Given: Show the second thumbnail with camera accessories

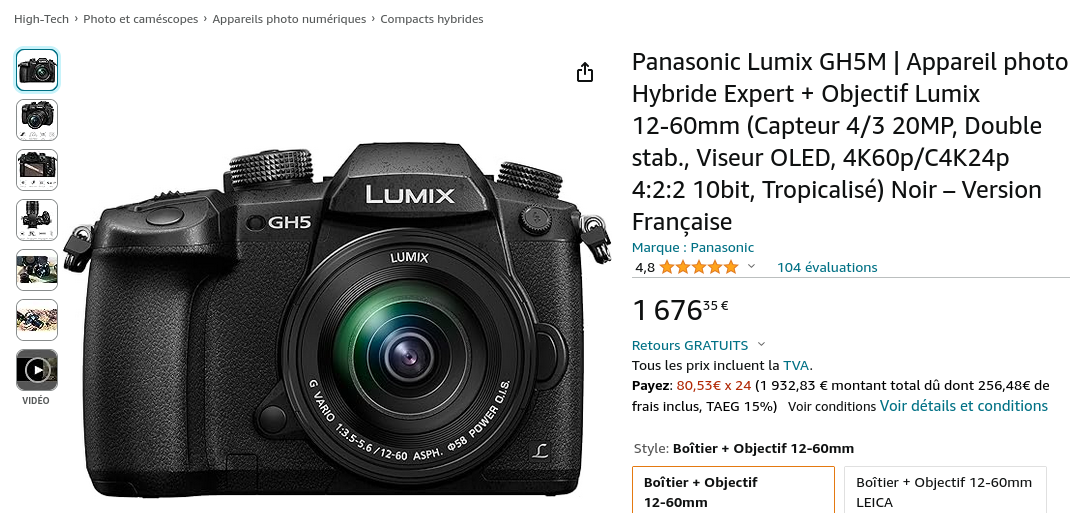Looking at the screenshot, I should [37, 120].
